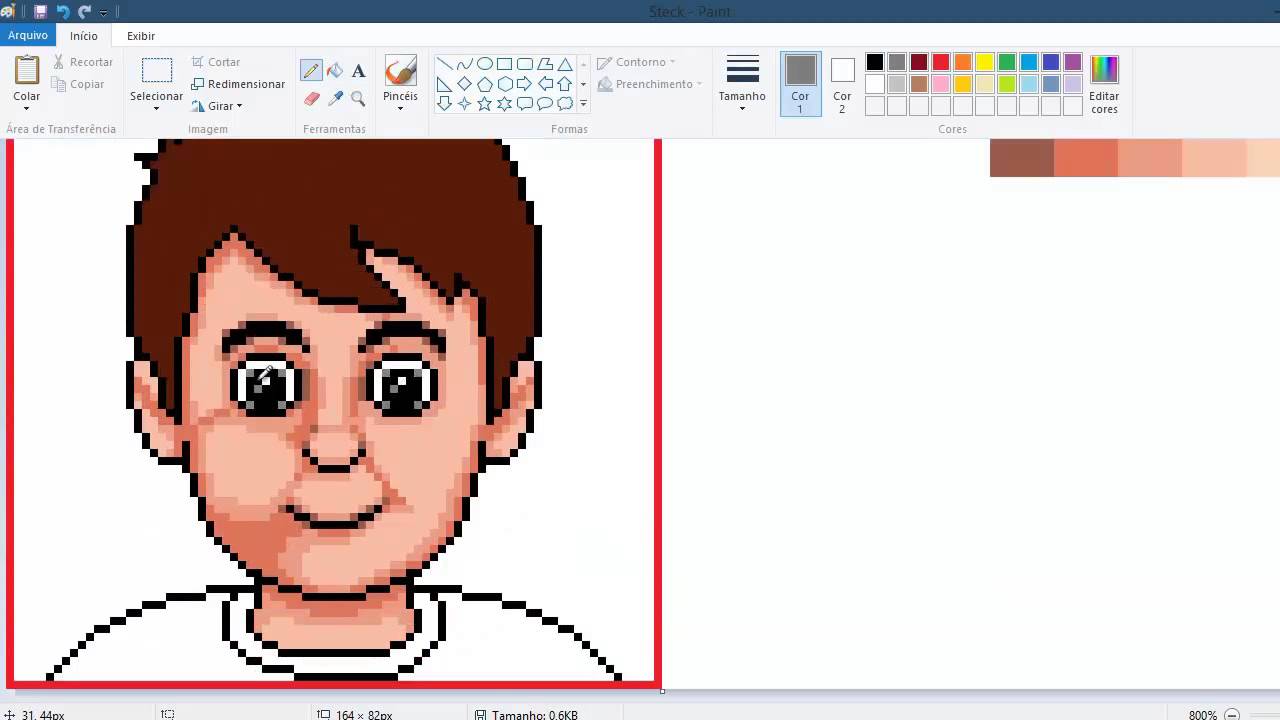Pick the bright red palette swatch

pyautogui.click(x=941, y=62)
